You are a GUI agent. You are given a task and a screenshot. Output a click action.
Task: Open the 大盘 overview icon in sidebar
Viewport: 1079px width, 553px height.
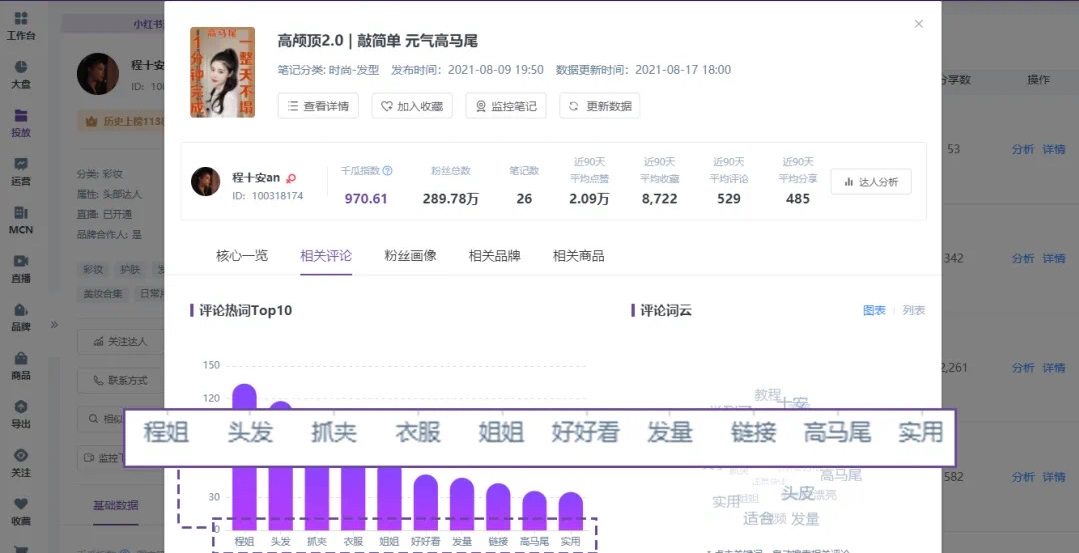(21, 67)
